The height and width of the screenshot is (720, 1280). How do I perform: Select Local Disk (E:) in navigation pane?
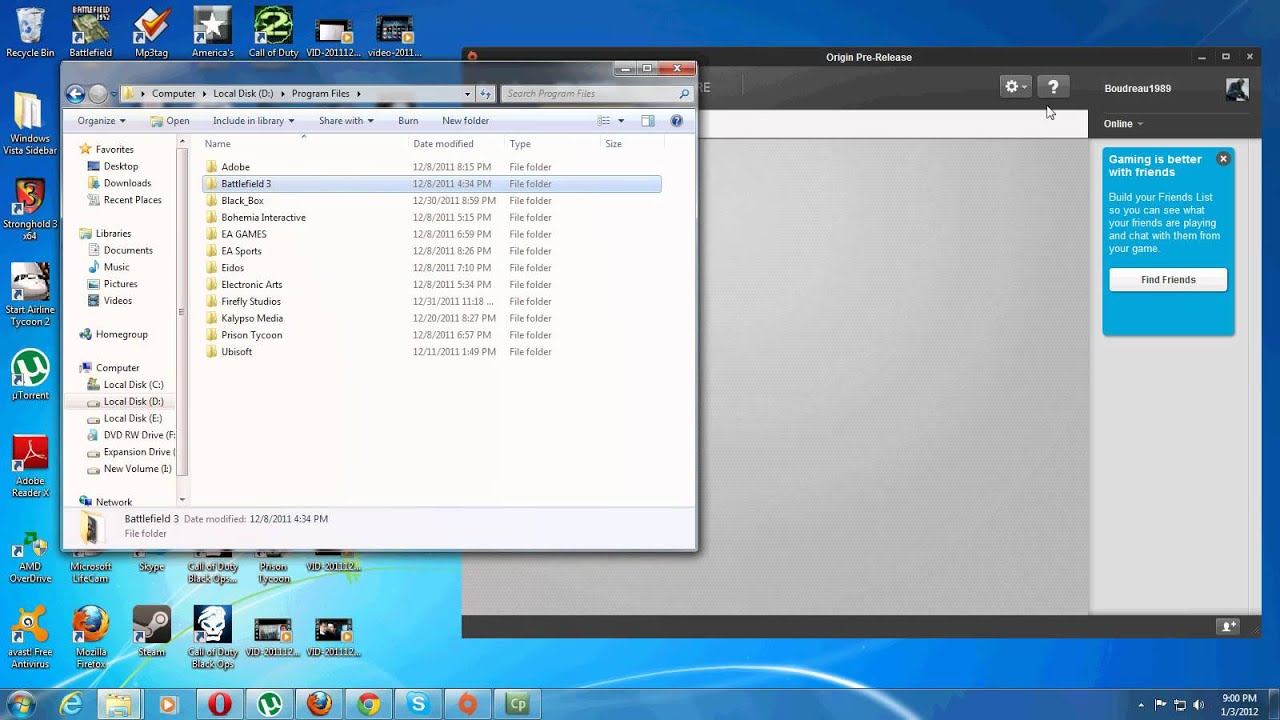[x=132, y=418]
